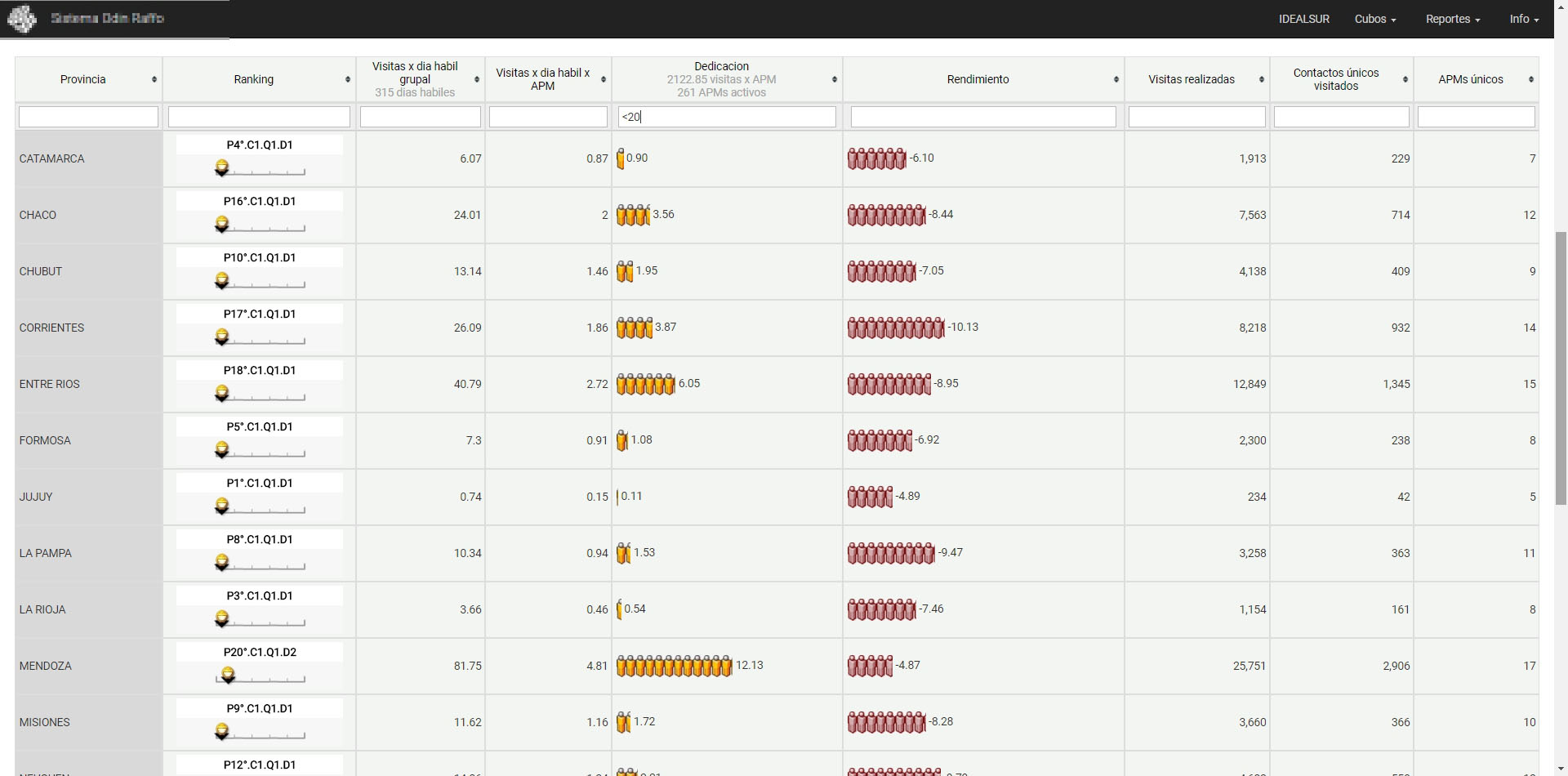This screenshot has height=776, width=1568.
Task: Click the -10.13 rendimiento value
Action: (x=963, y=327)
